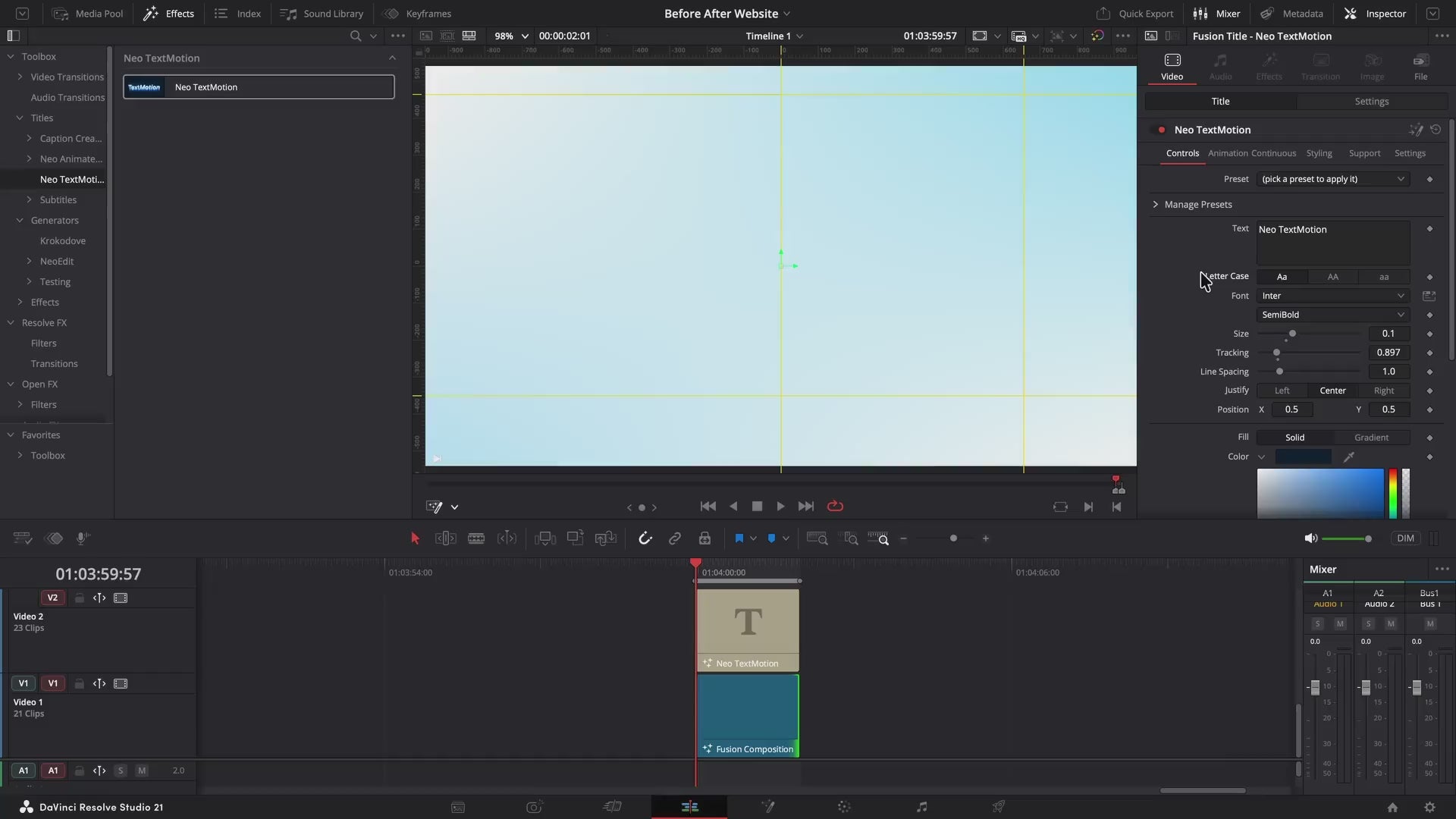Screen dimensions: 1456x819
Task: Open the Media page icon
Action: pyautogui.click(x=458, y=807)
